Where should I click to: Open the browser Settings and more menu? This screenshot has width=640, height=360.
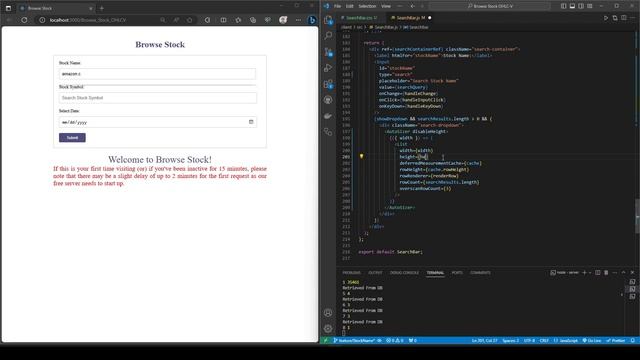click(x=298, y=20)
